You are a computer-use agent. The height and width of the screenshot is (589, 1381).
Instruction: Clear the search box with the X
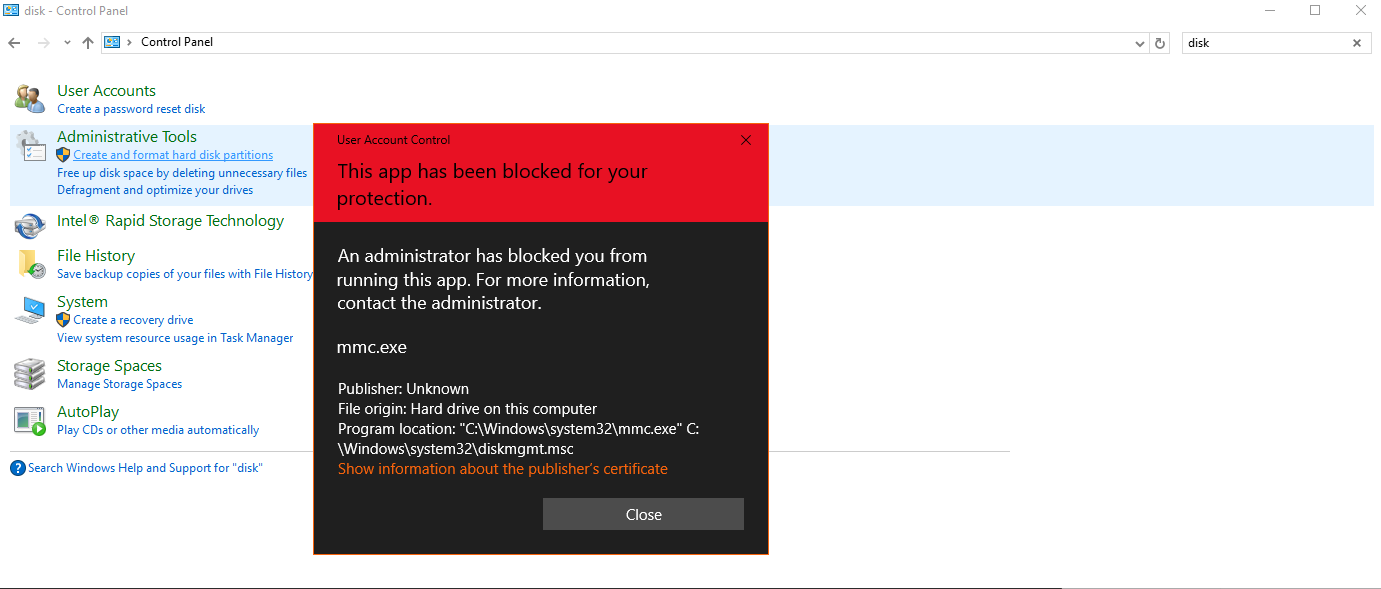1357,43
